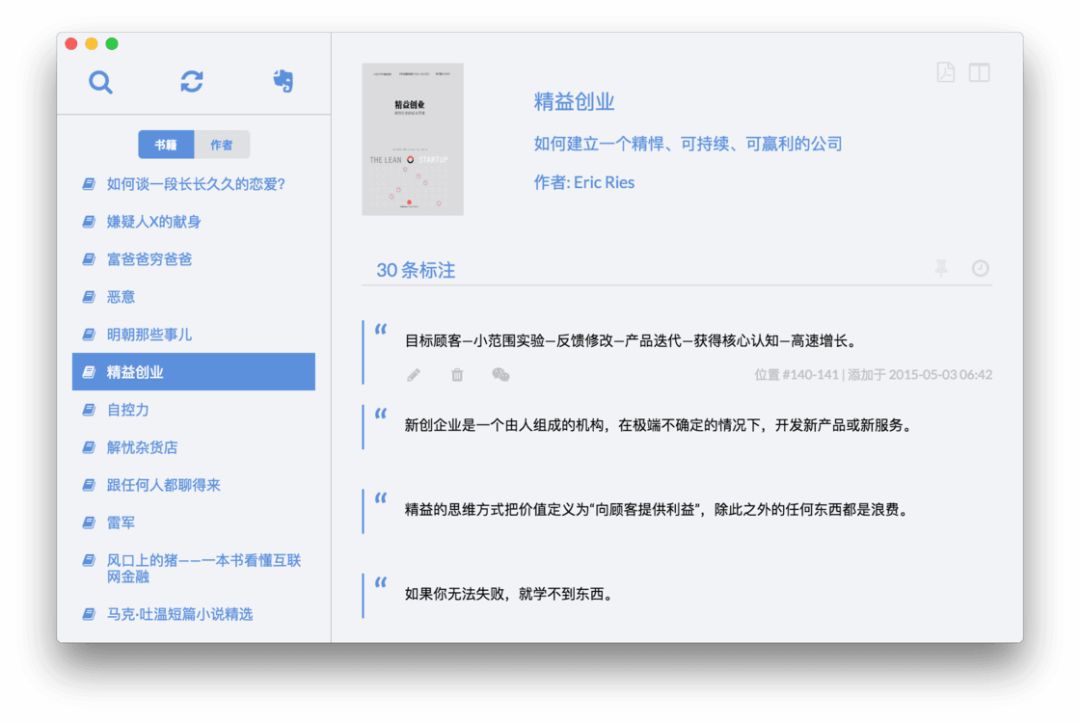Click author link Eric Ries
The width and height of the screenshot is (1080, 724).
point(604,183)
